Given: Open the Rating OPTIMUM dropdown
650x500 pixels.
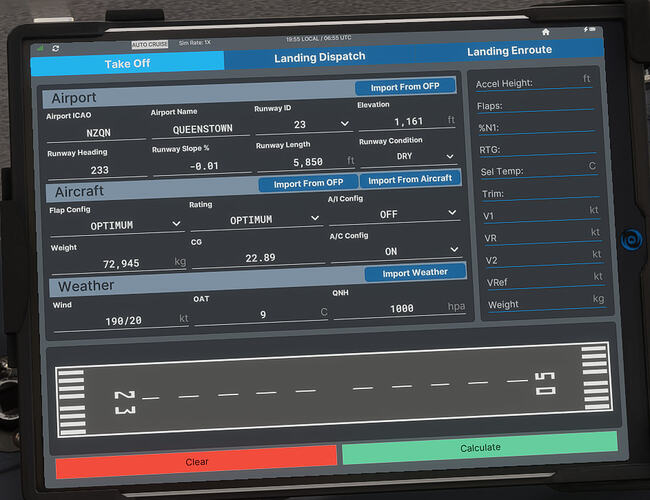Looking at the screenshot, I should 256,219.
